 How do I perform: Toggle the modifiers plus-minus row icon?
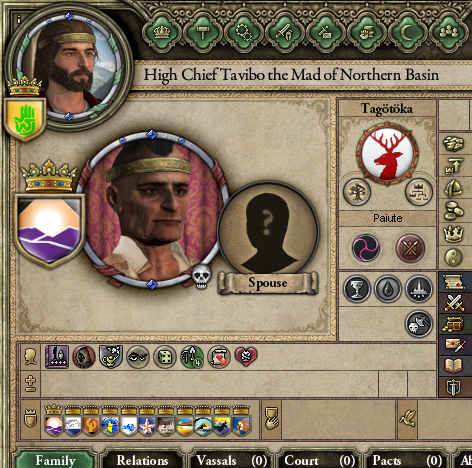[x=30, y=384]
